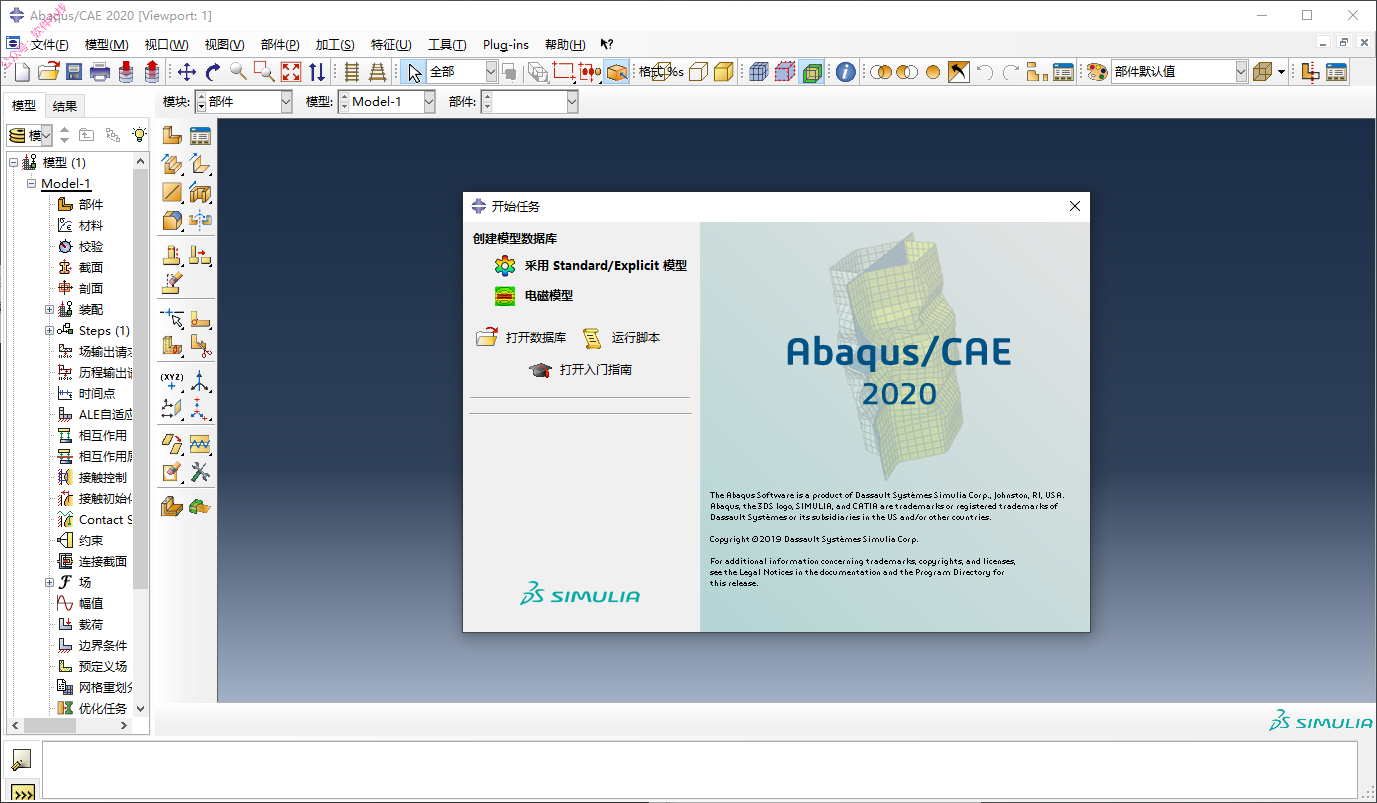Toggle the highlighted blue cube selection option
This screenshot has width=1377, height=803.
click(x=617, y=72)
